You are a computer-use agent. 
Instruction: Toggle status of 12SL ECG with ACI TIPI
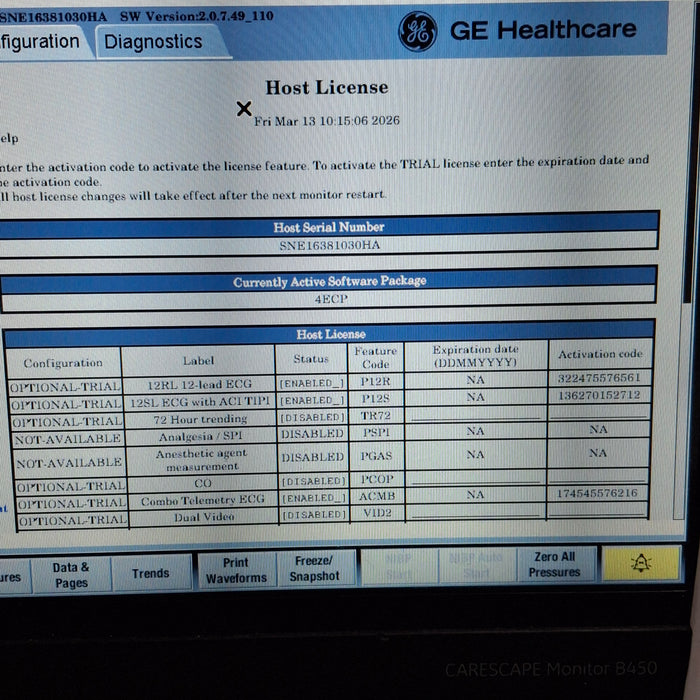(312, 400)
